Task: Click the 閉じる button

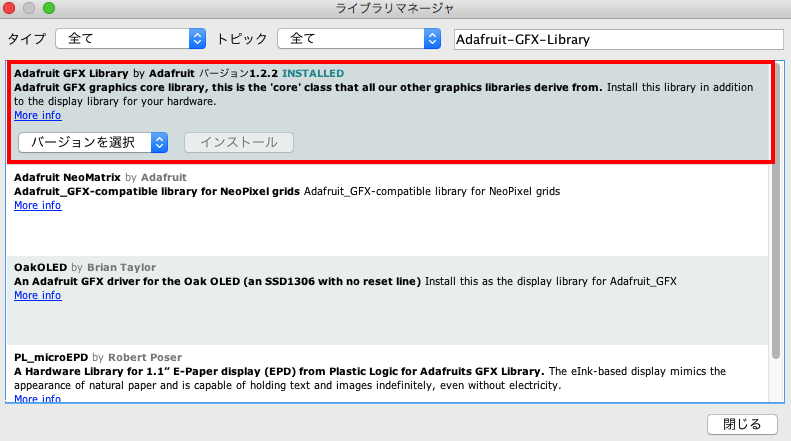Action: coord(743,424)
